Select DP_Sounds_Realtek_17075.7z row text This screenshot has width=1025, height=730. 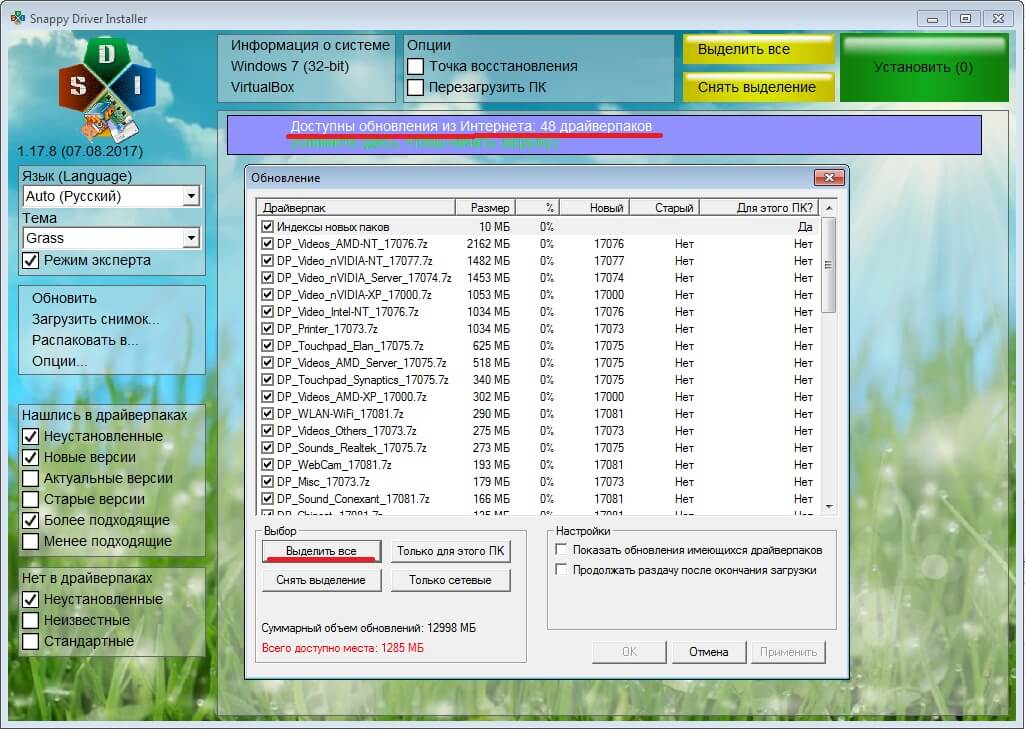click(x=351, y=448)
